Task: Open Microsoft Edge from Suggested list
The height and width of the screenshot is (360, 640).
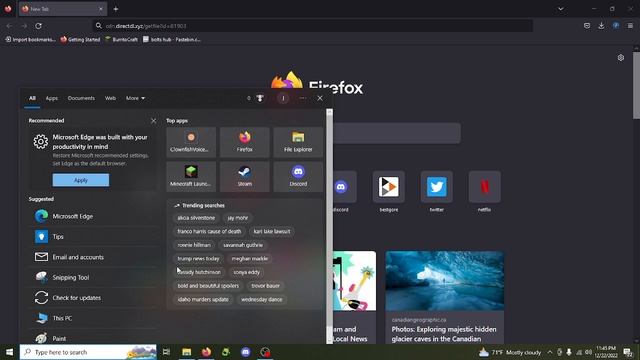Action: click(x=93, y=216)
